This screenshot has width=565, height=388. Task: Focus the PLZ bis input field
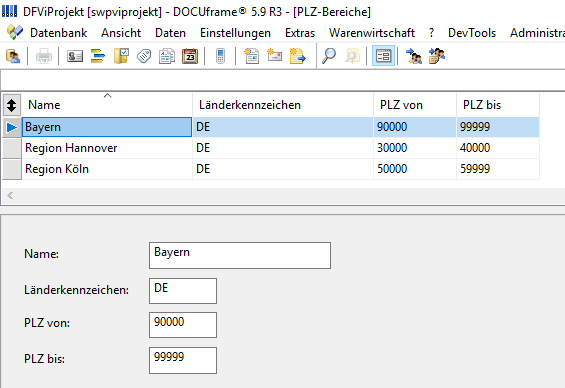(183, 360)
